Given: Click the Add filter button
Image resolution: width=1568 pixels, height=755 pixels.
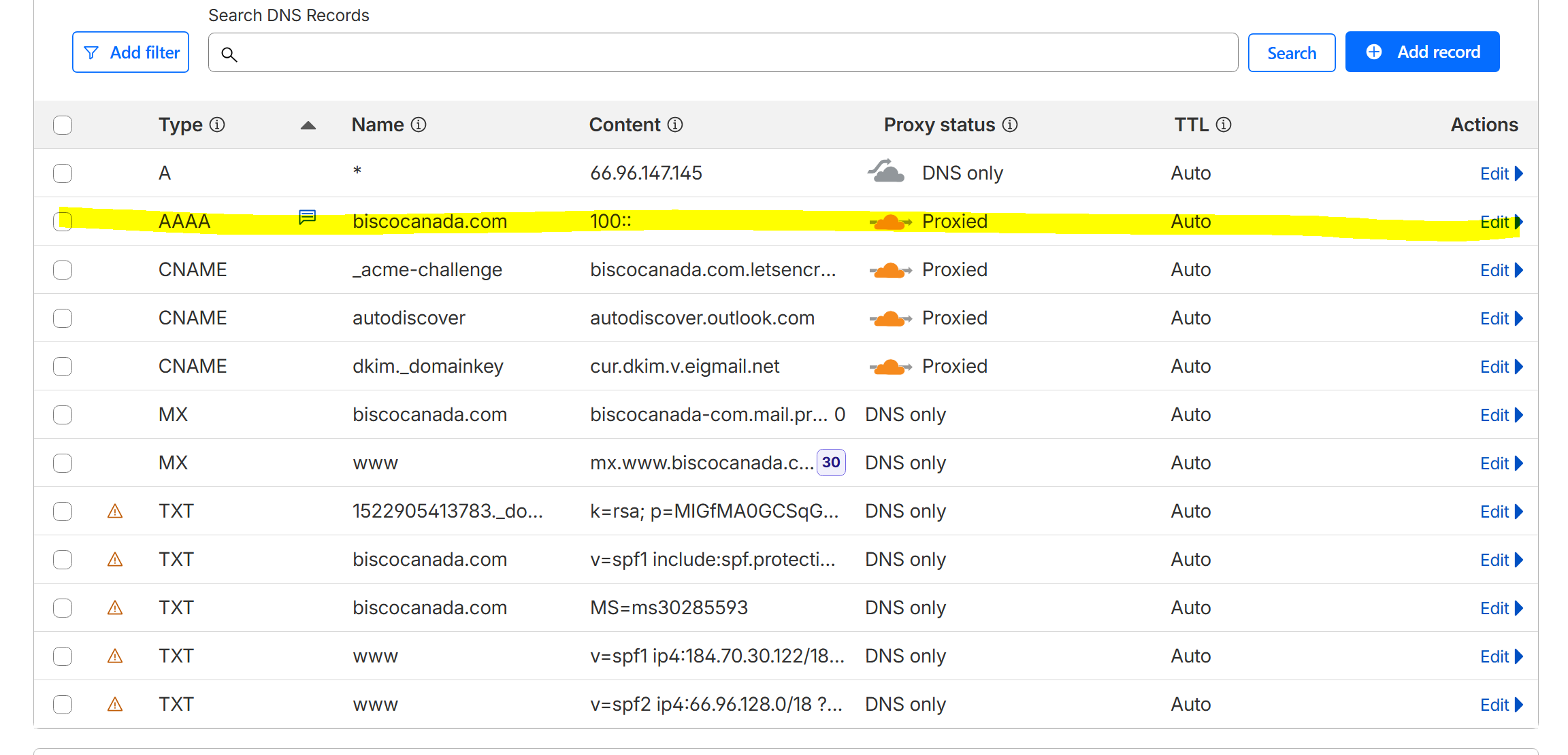Looking at the screenshot, I should 131,52.
